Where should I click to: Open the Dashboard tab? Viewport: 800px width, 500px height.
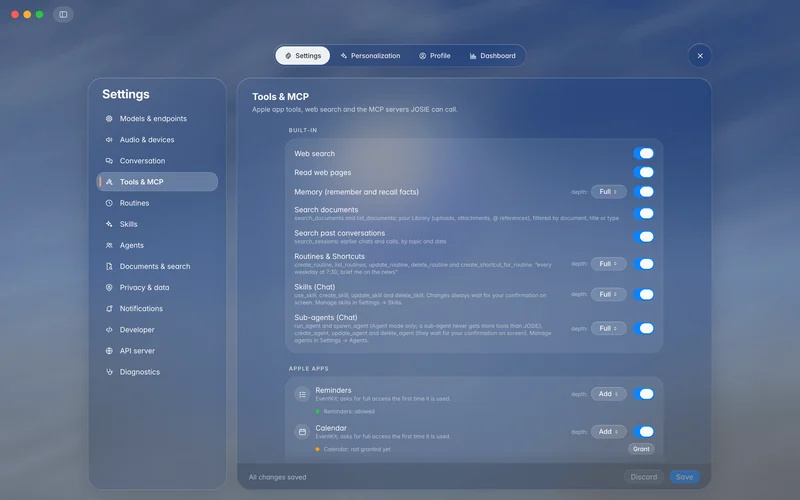click(x=492, y=56)
